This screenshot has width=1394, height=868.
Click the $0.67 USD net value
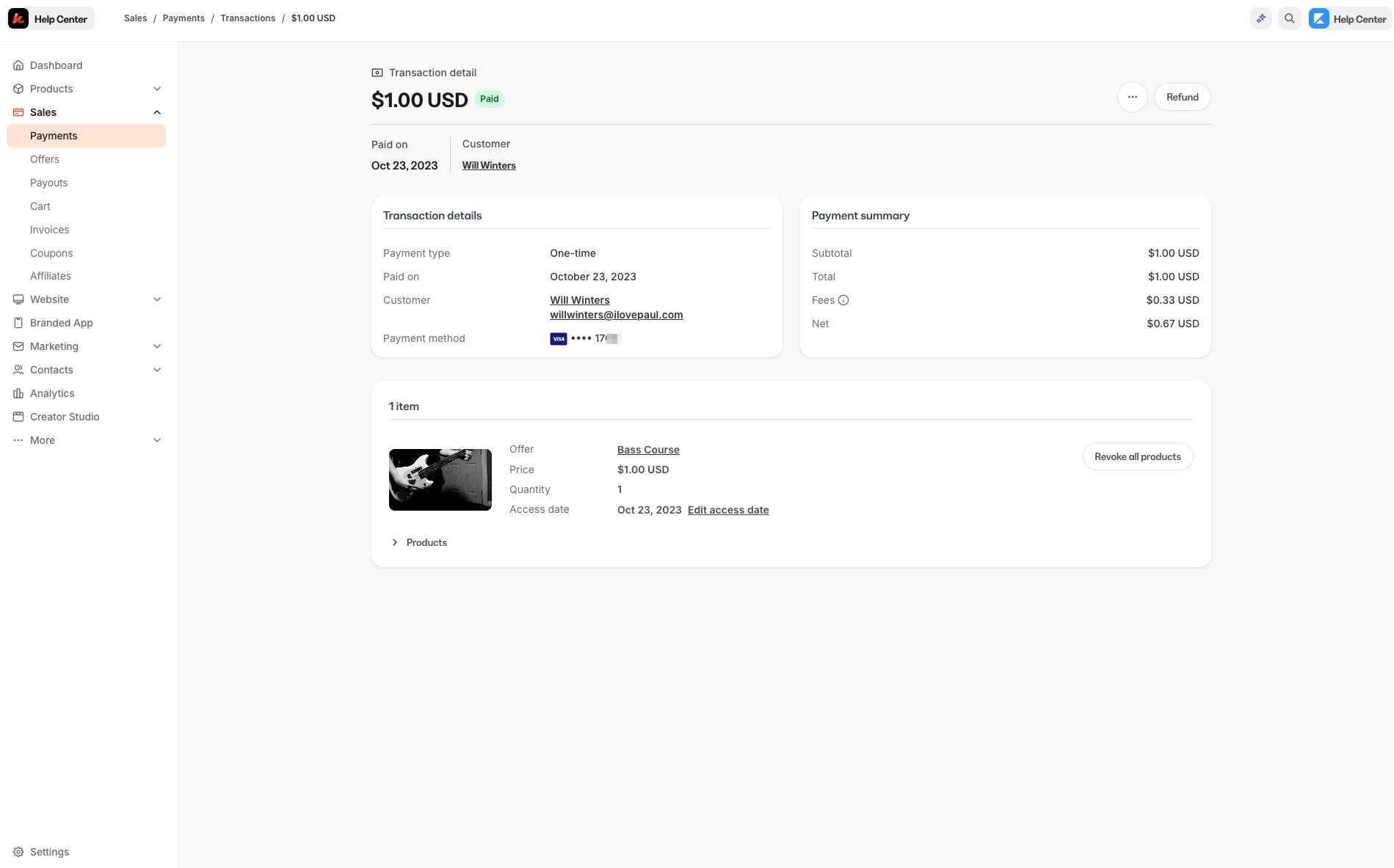click(1173, 324)
